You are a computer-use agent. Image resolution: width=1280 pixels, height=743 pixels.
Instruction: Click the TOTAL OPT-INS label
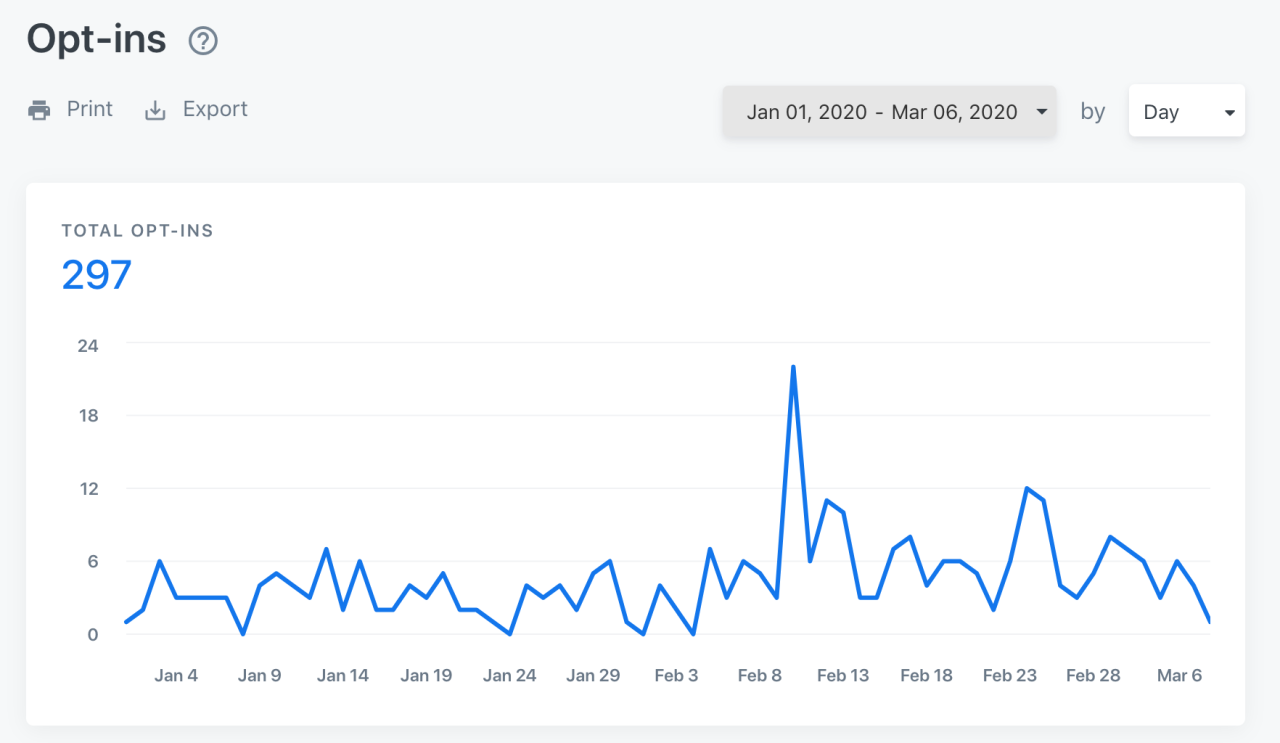(137, 230)
